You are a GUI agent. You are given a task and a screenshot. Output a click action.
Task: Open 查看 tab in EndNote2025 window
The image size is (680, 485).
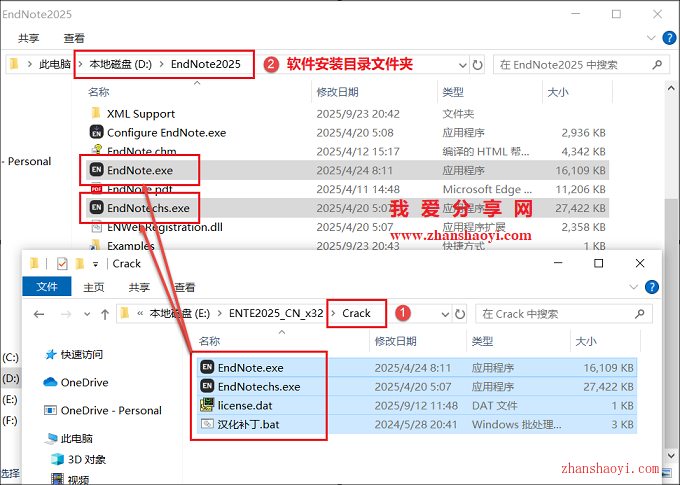click(74, 38)
